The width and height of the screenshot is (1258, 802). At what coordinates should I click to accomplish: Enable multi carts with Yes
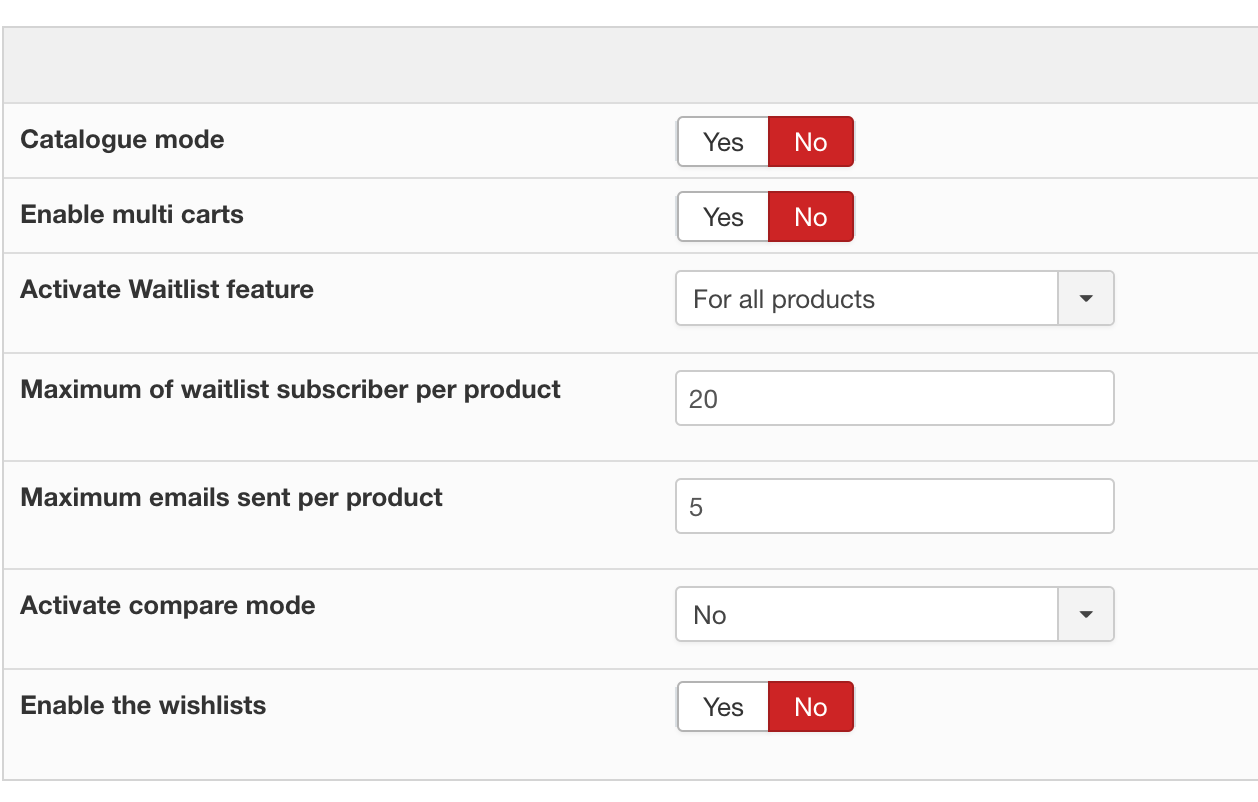(x=723, y=217)
